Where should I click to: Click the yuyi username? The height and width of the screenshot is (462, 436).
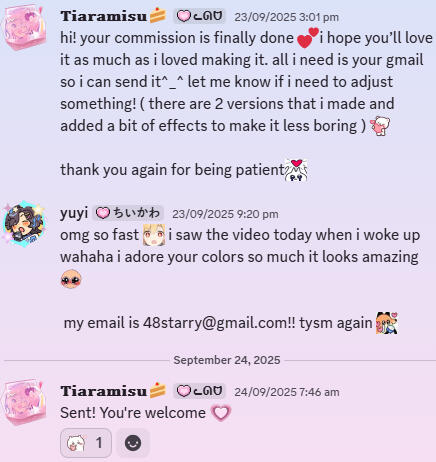coord(74,213)
